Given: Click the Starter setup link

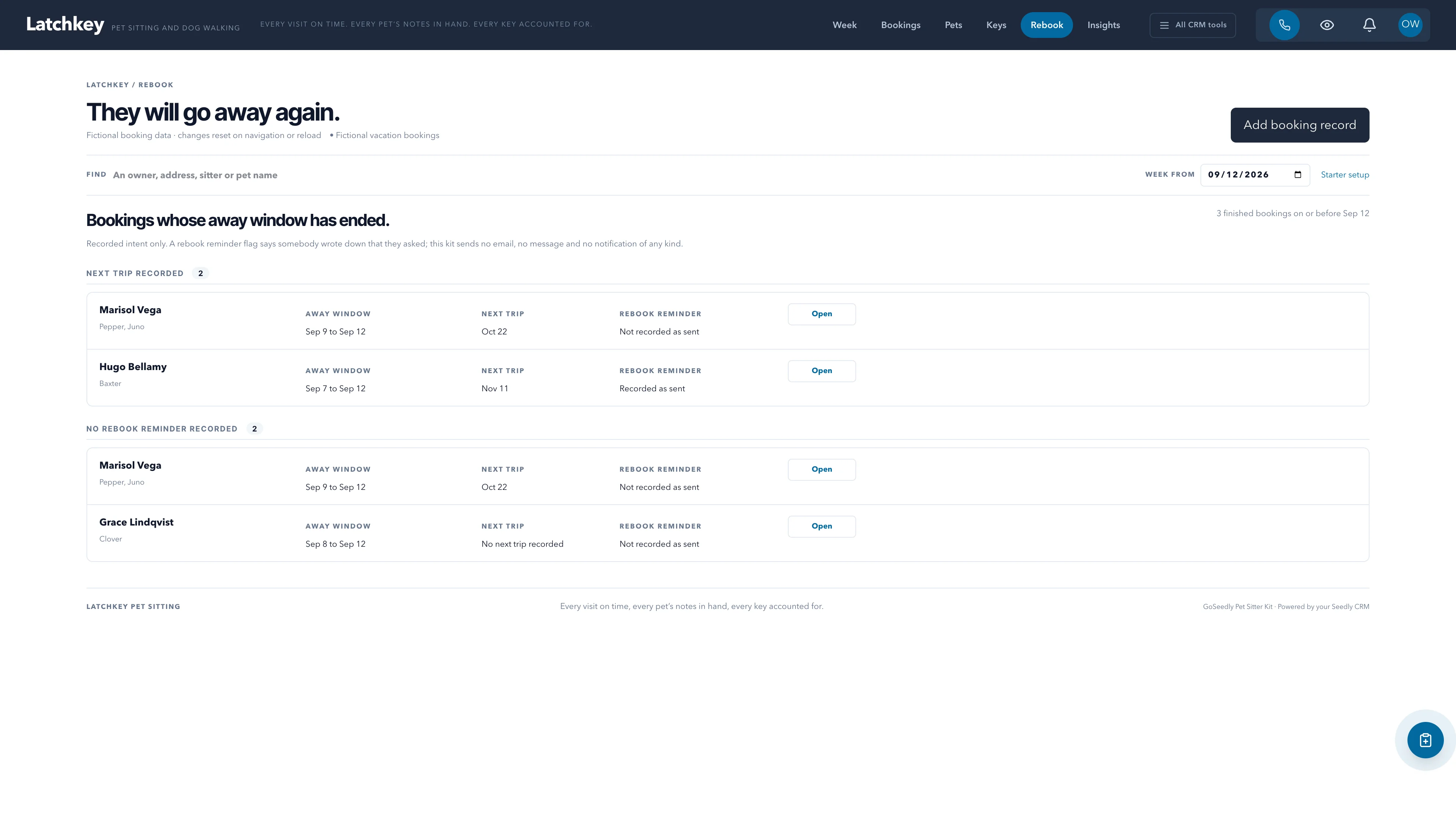Looking at the screenshot, I should (1345, 175).
